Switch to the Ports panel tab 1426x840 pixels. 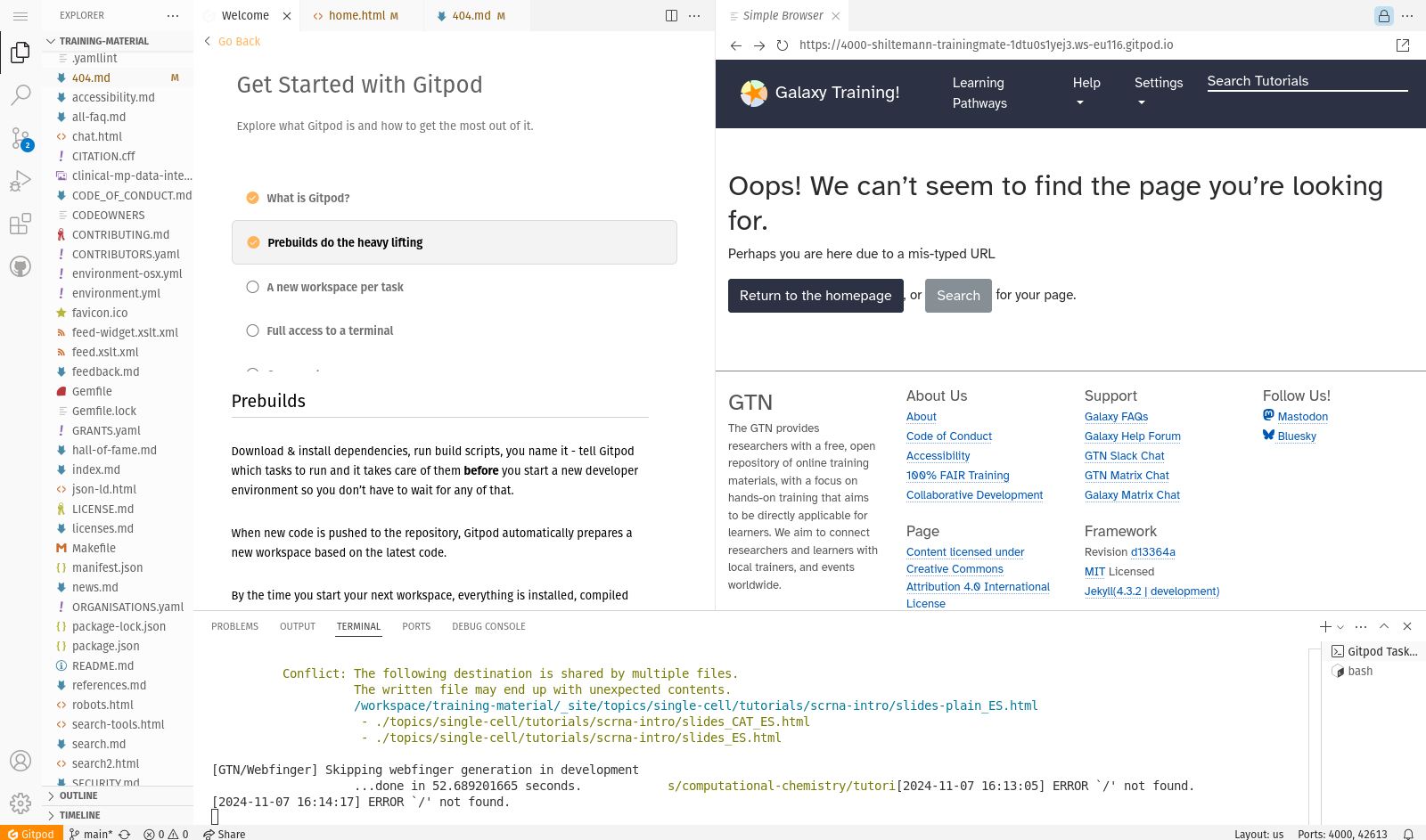(416, 627)
